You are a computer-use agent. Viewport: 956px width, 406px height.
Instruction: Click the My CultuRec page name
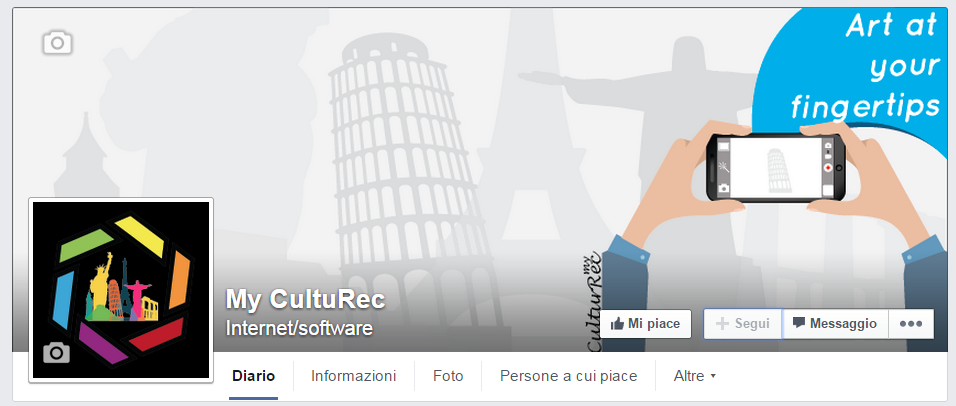click(x=305, y=299)
